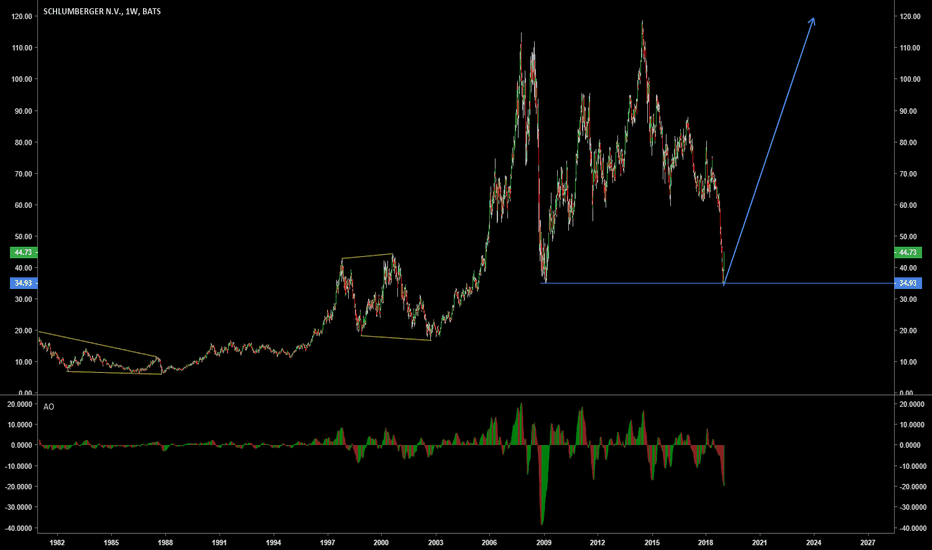The image size is (932, 550).
Task: Click the blue 34.93 price tag on right axis
Action: (908, 283)
